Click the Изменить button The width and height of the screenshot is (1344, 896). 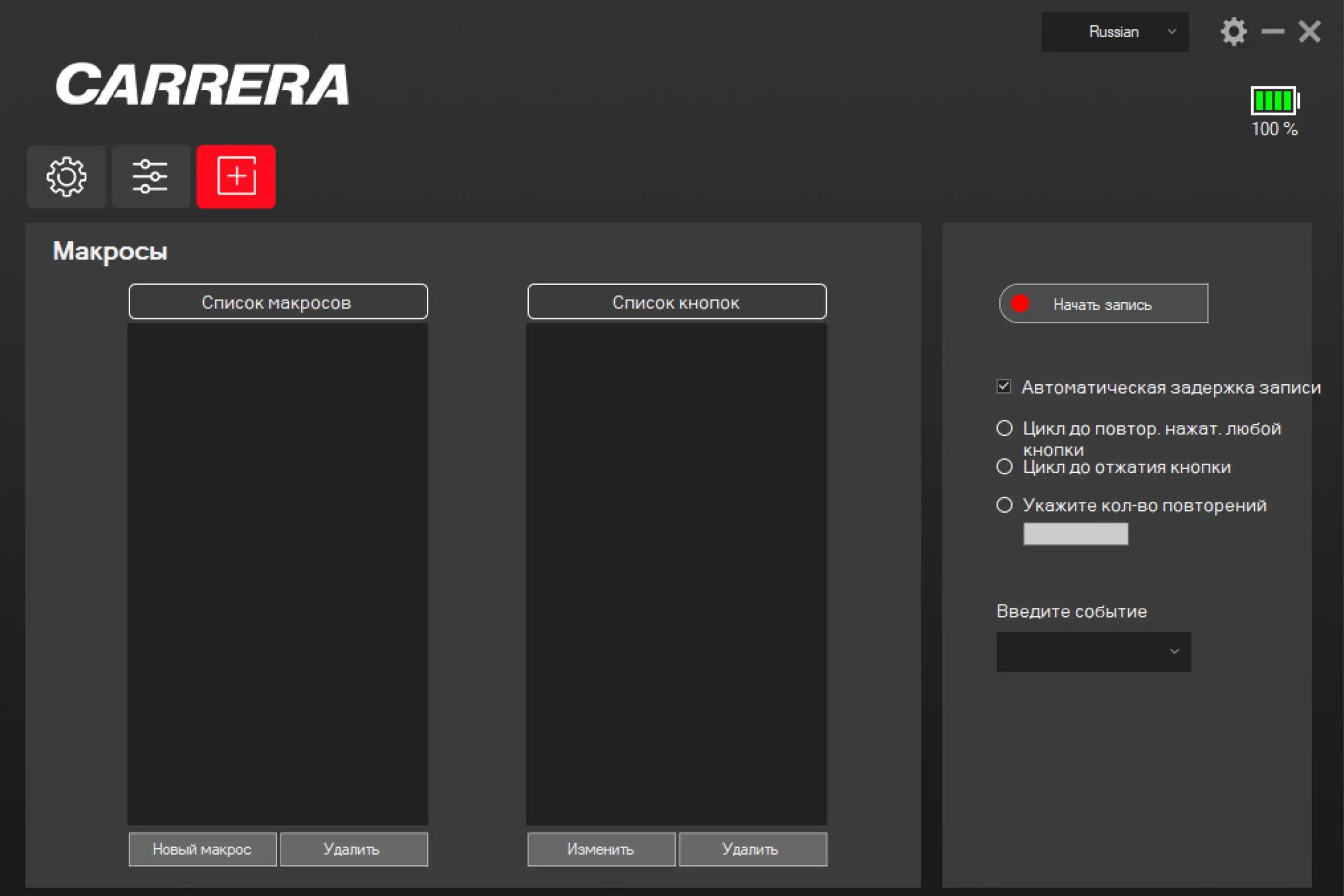point(601,849)
